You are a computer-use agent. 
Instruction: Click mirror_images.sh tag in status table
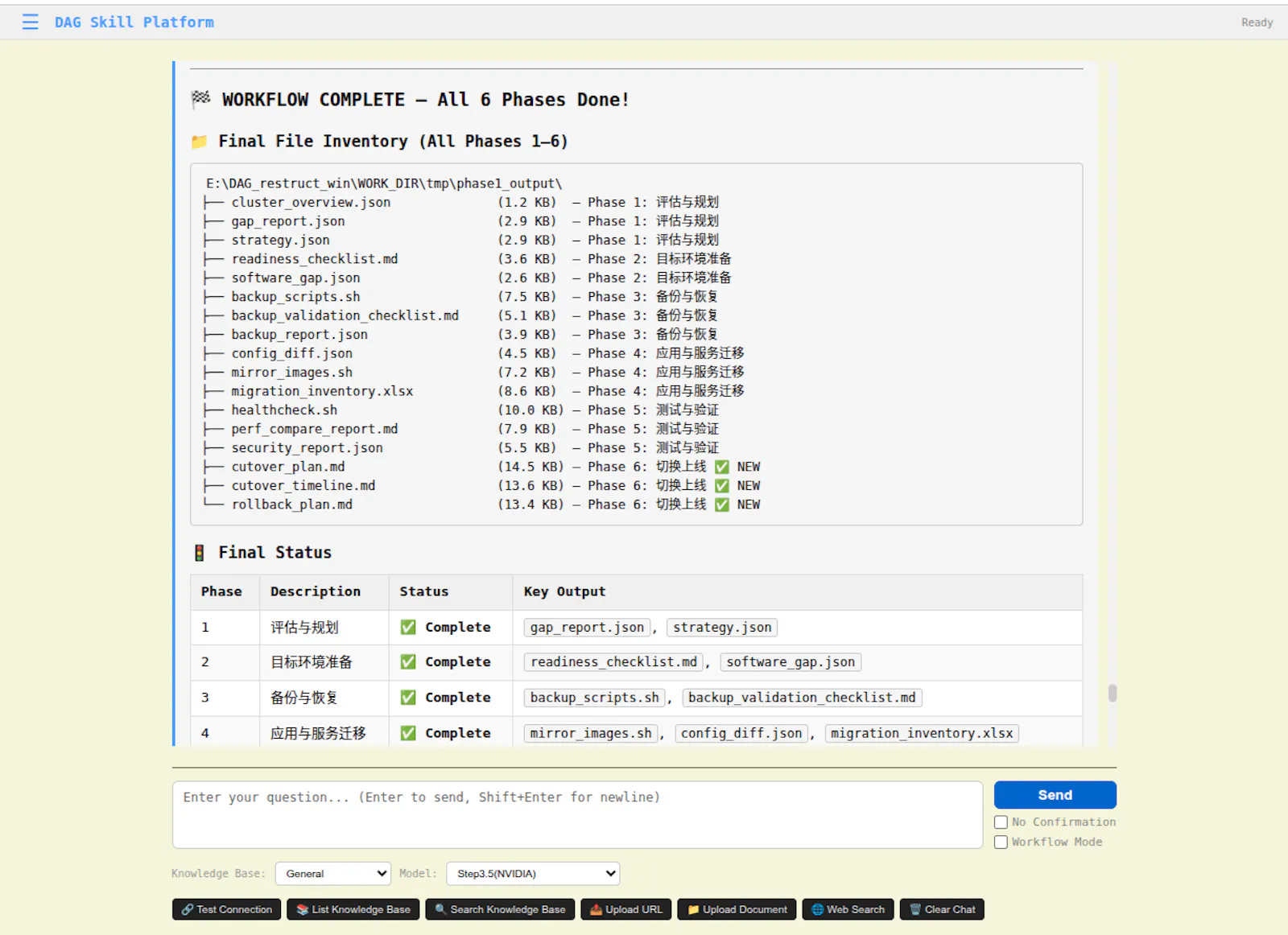coord(591,733)
